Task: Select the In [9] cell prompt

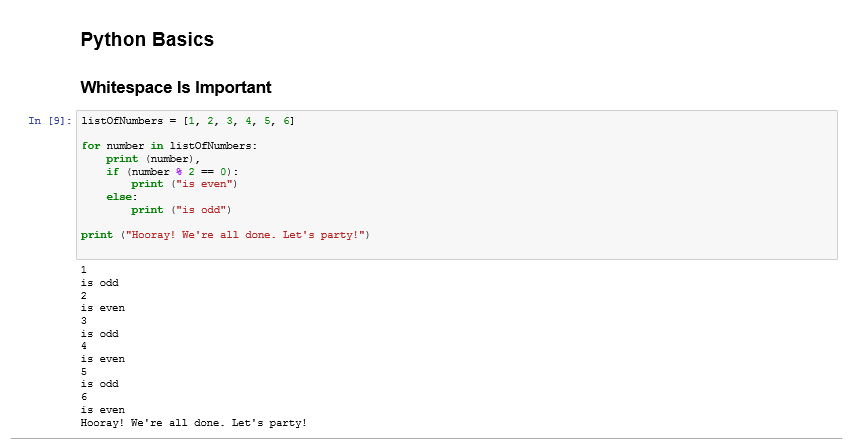Action: click(x=50, y=121)
